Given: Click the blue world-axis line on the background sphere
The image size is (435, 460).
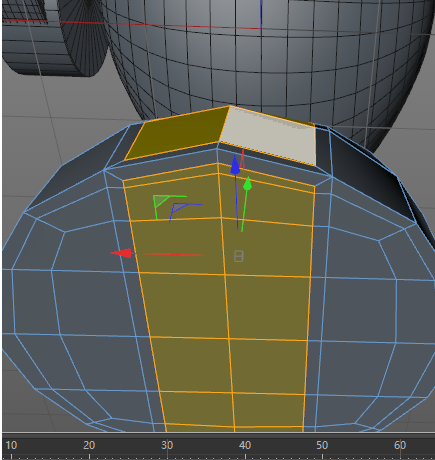Looking at the screenshot, I should 261,13.
